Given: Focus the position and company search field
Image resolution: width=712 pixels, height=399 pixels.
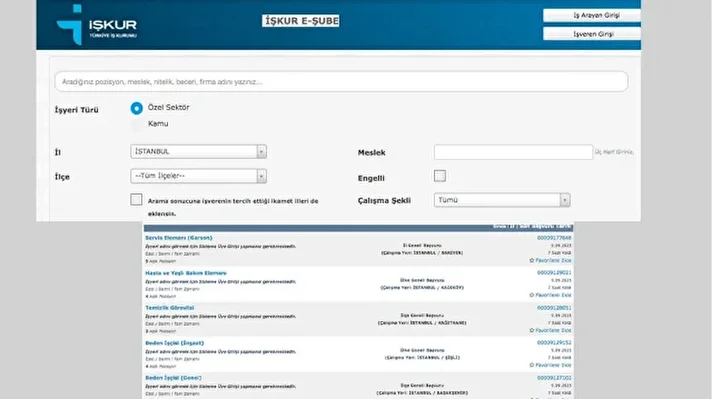Looking at the screenshot, I should tap(341, 82).
